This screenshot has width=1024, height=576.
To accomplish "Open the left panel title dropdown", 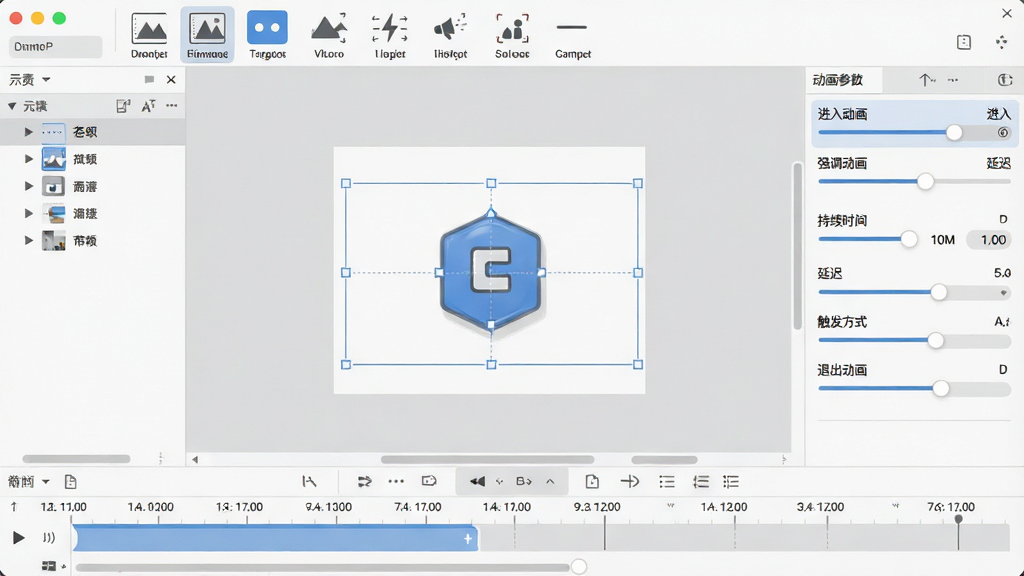I will click(46, 80).
